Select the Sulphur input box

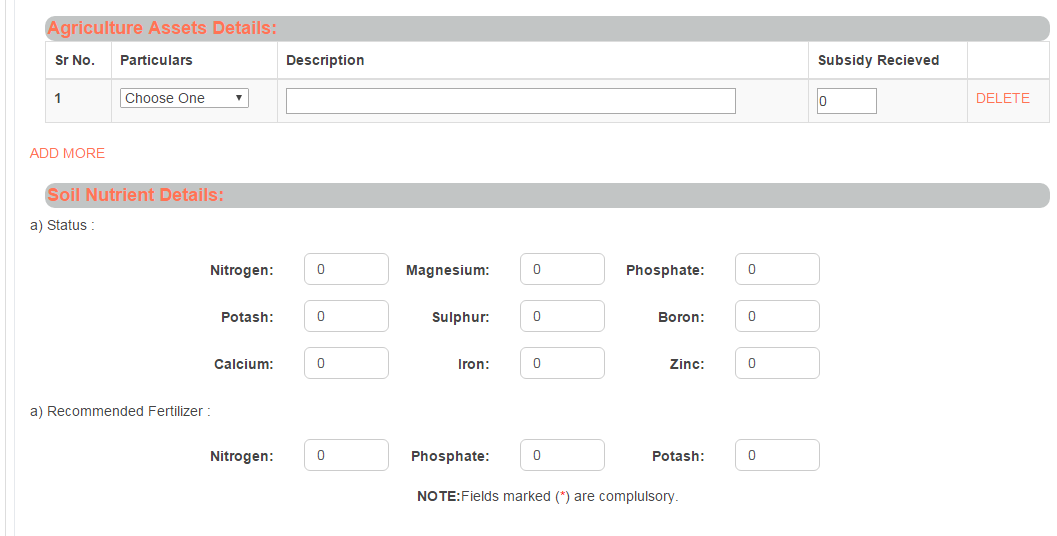pyautogui.click(x=562, y=317)
